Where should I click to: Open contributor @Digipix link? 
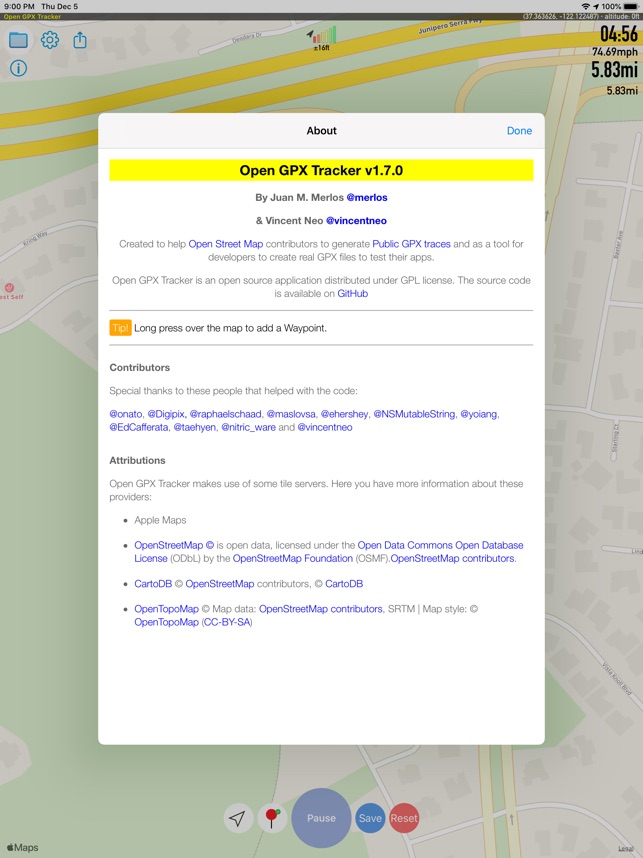click(x=166, y=414)
